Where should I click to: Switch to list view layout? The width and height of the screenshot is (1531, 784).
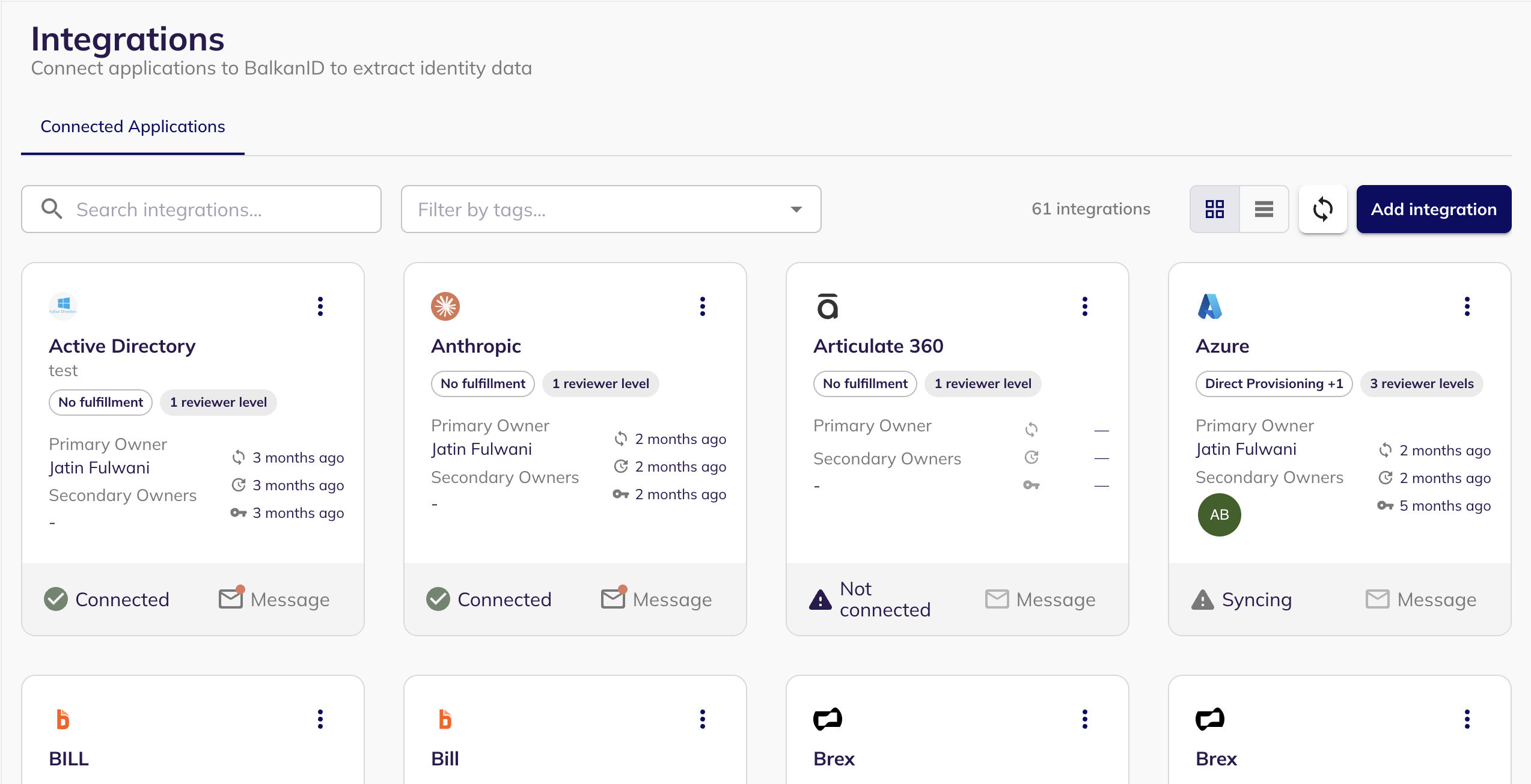tap(1264, 209)
